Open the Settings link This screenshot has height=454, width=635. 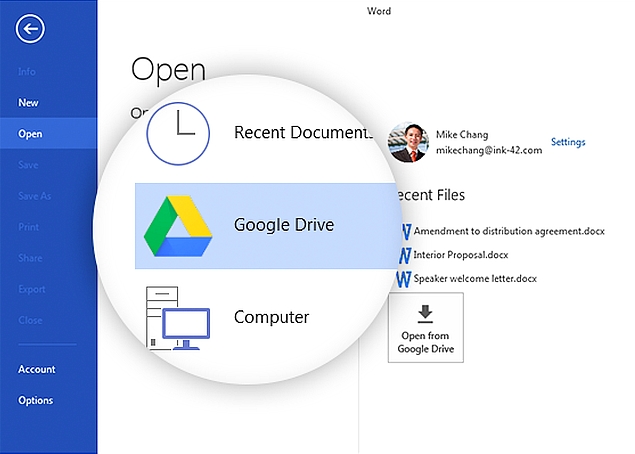pos(568,142)
